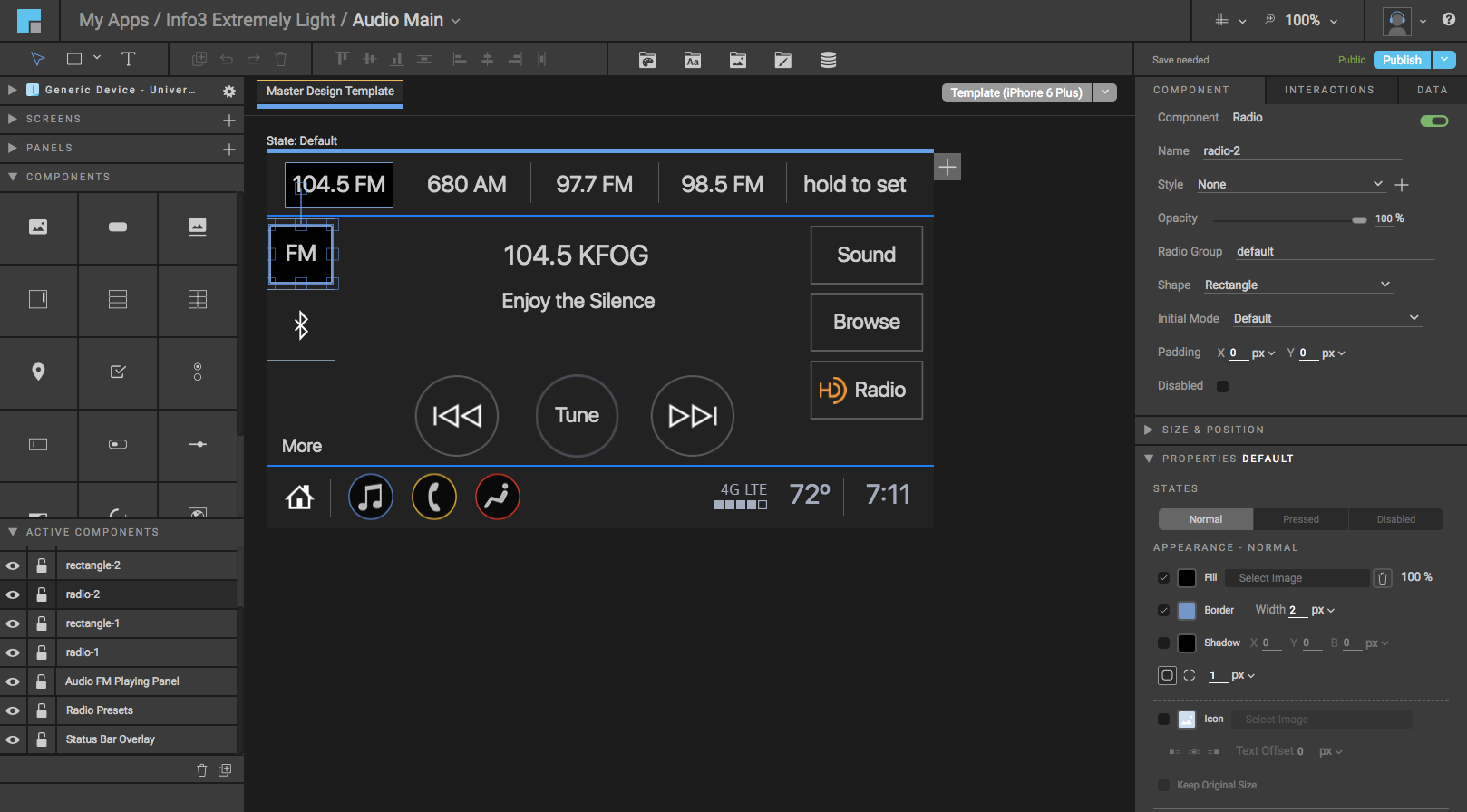Screen dimensions: 1467x812
Task: Toggle the component enabled switch
Action: tap(1433, 121)
